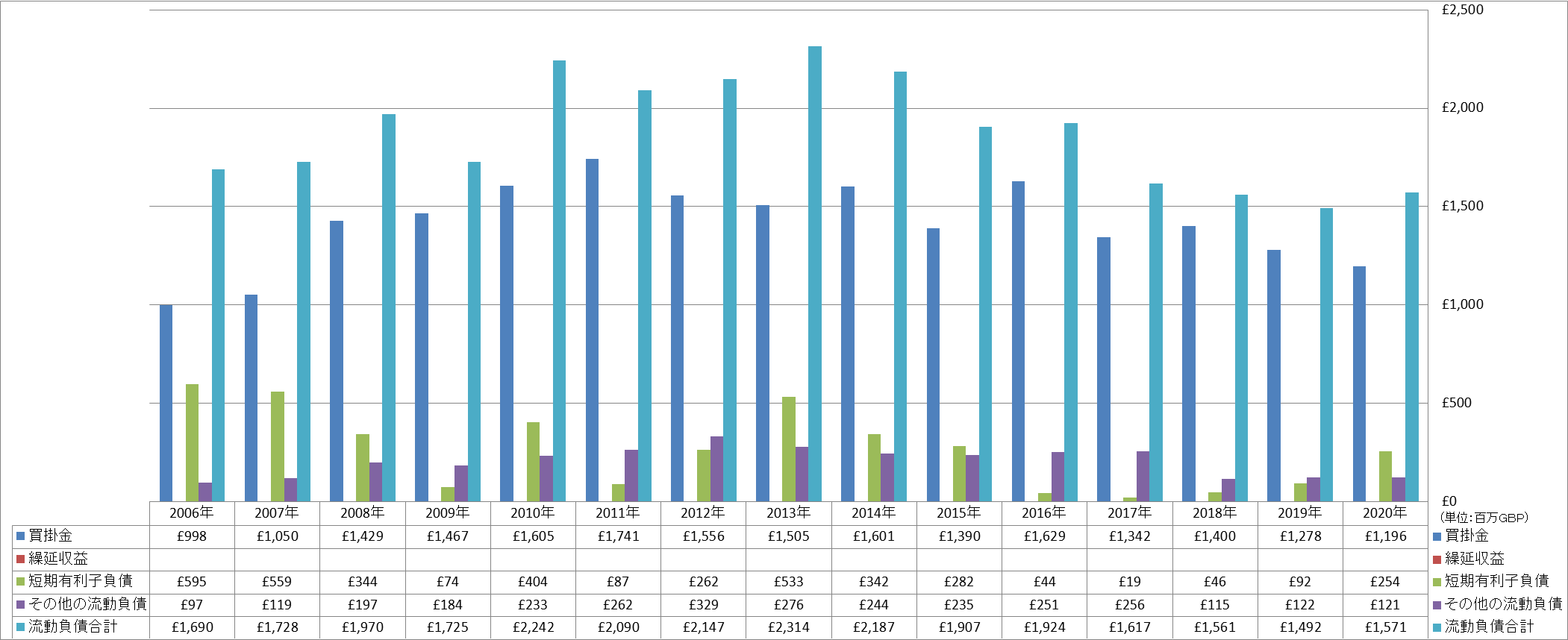
Task: Click the £1,500 axis label
Action: pos(1463,206)
